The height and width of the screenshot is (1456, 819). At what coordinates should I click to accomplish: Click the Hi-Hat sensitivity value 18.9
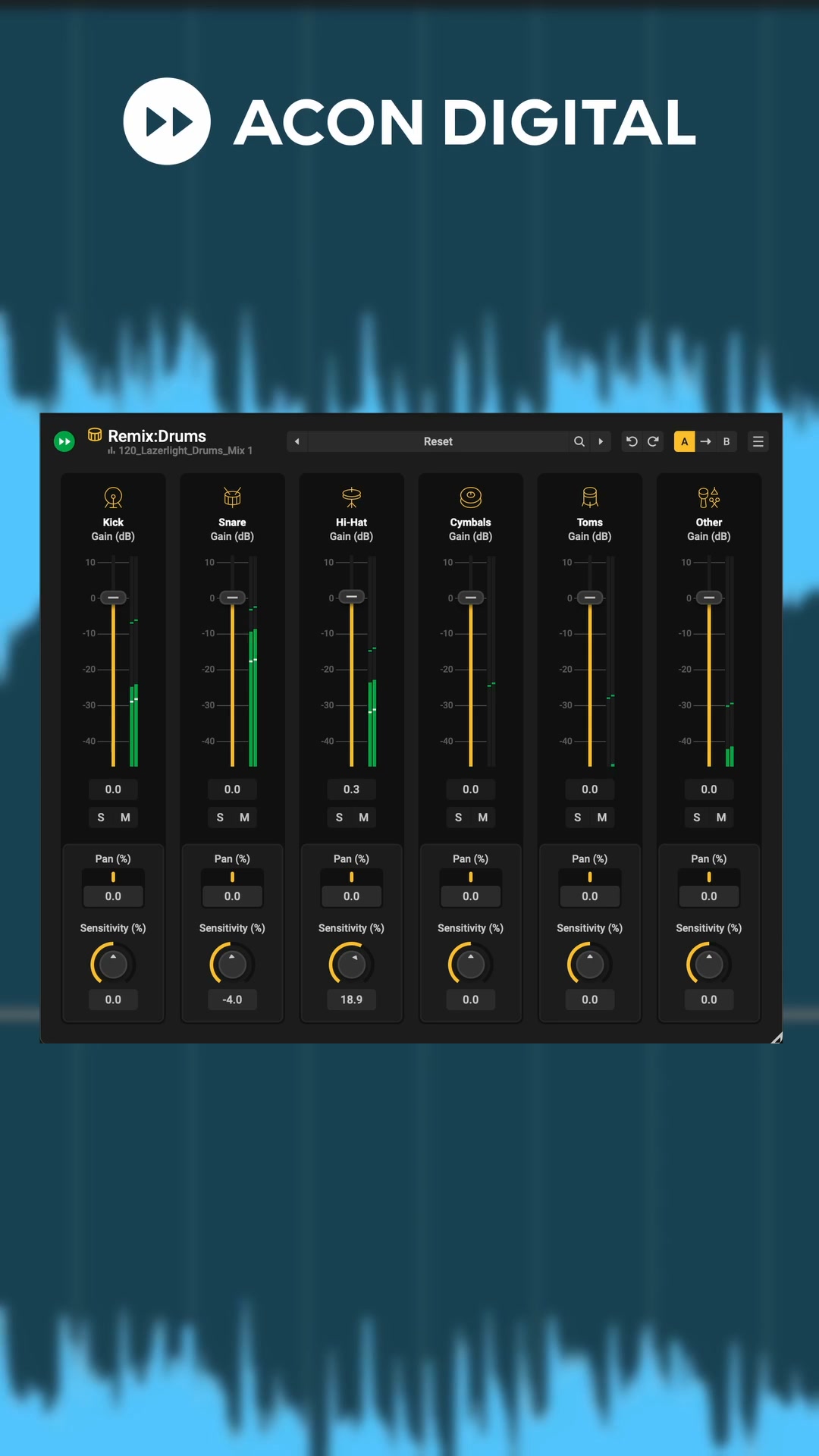[x=351, y=999]
